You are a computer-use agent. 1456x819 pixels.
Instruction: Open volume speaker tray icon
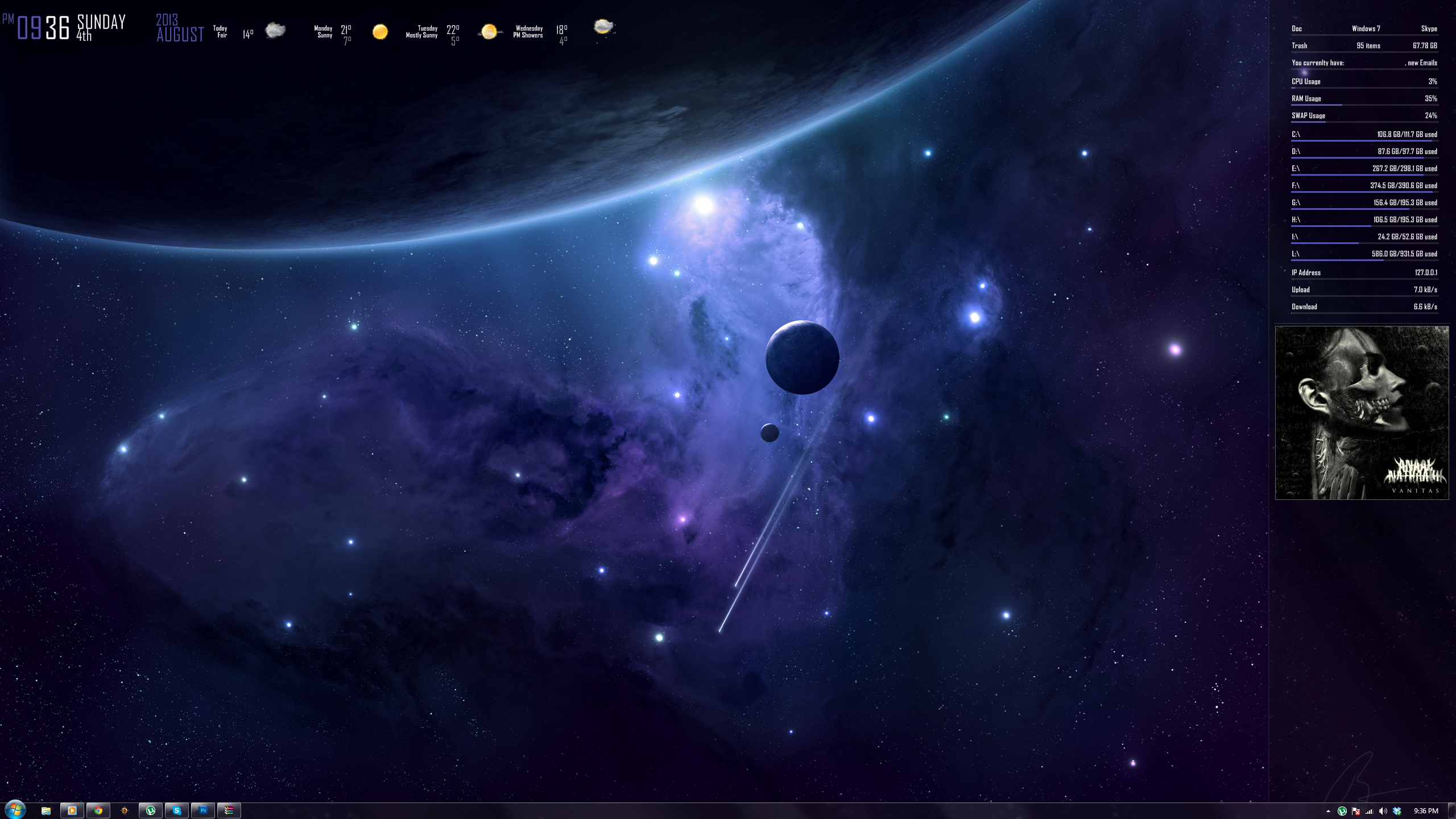tap(1383, 811)
